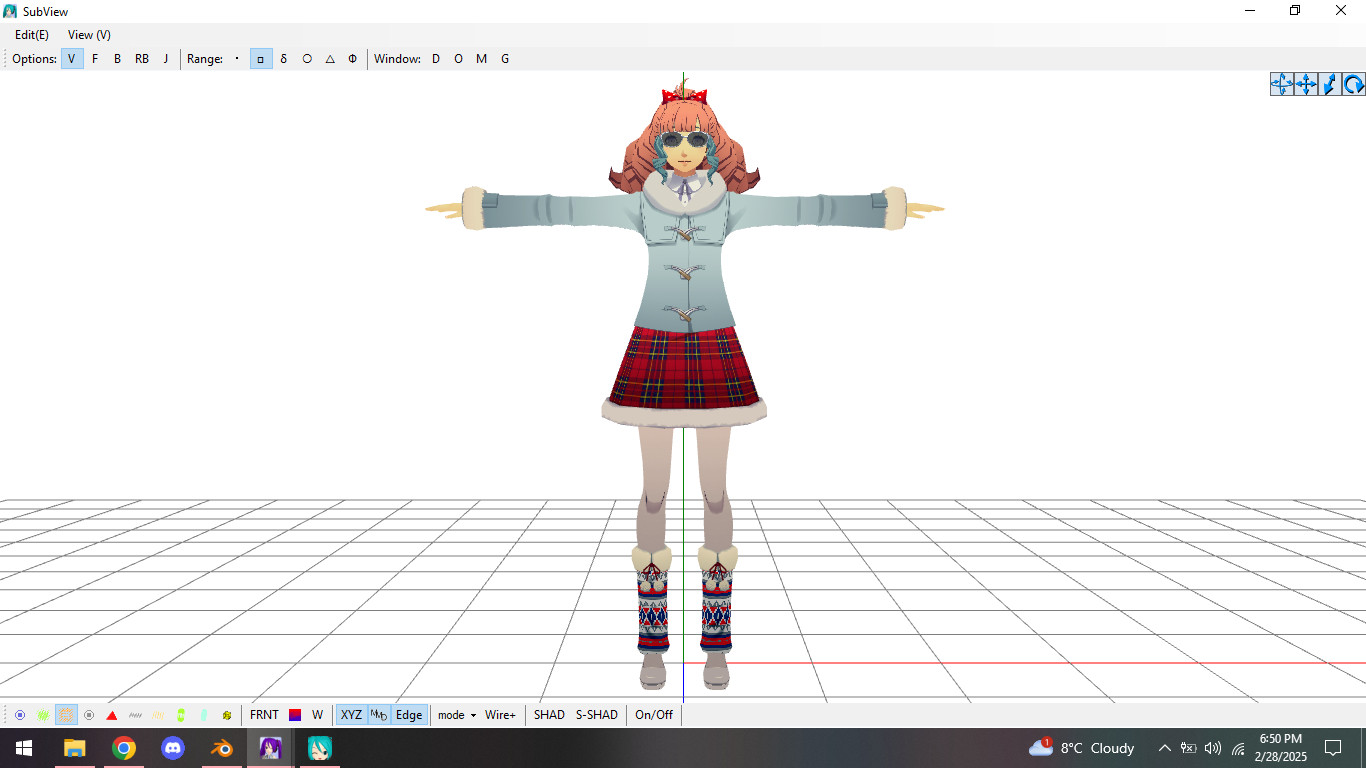The width and height of the screenshot is (1366, 768).
Task: Toggle the Edge display button
Action: [409, 715]
